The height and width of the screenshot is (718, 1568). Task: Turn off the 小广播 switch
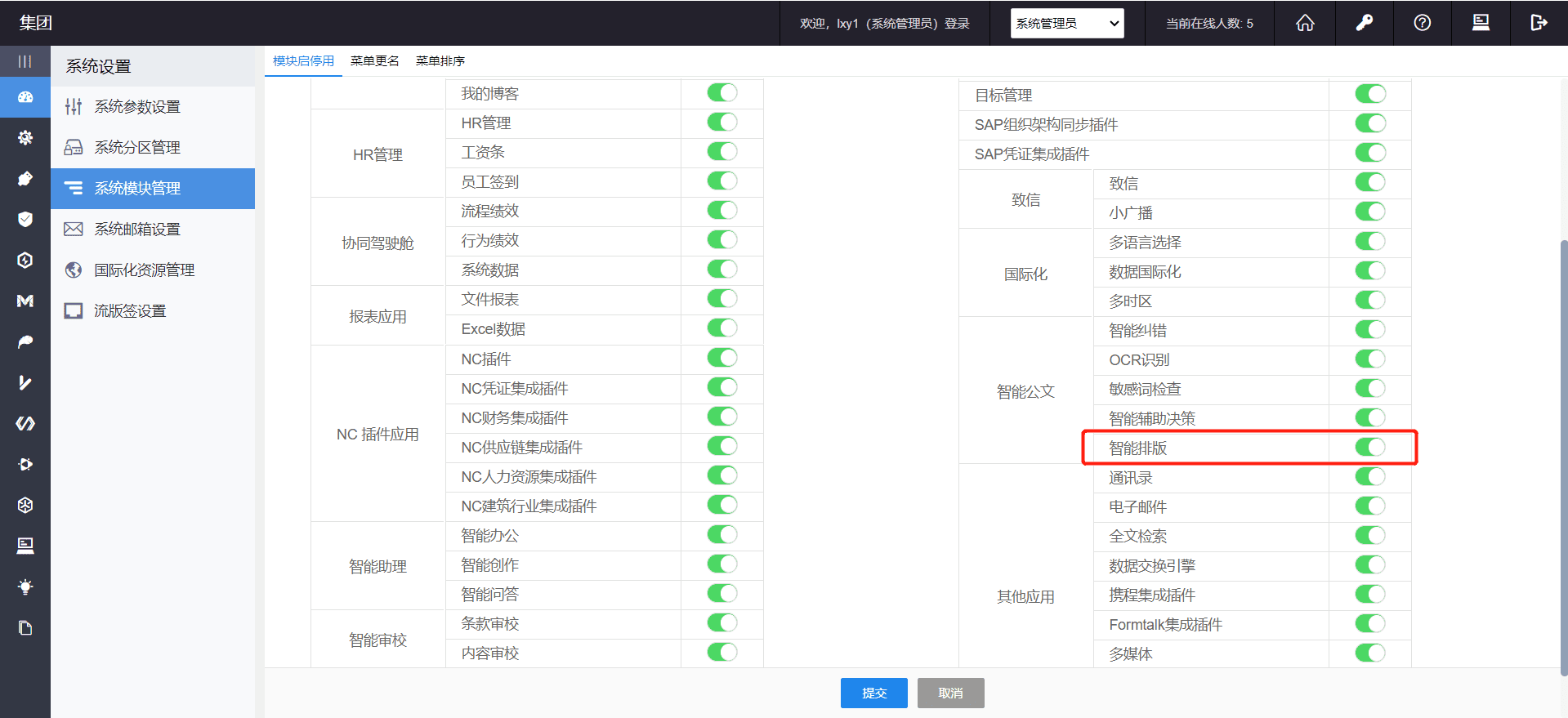1370,212
